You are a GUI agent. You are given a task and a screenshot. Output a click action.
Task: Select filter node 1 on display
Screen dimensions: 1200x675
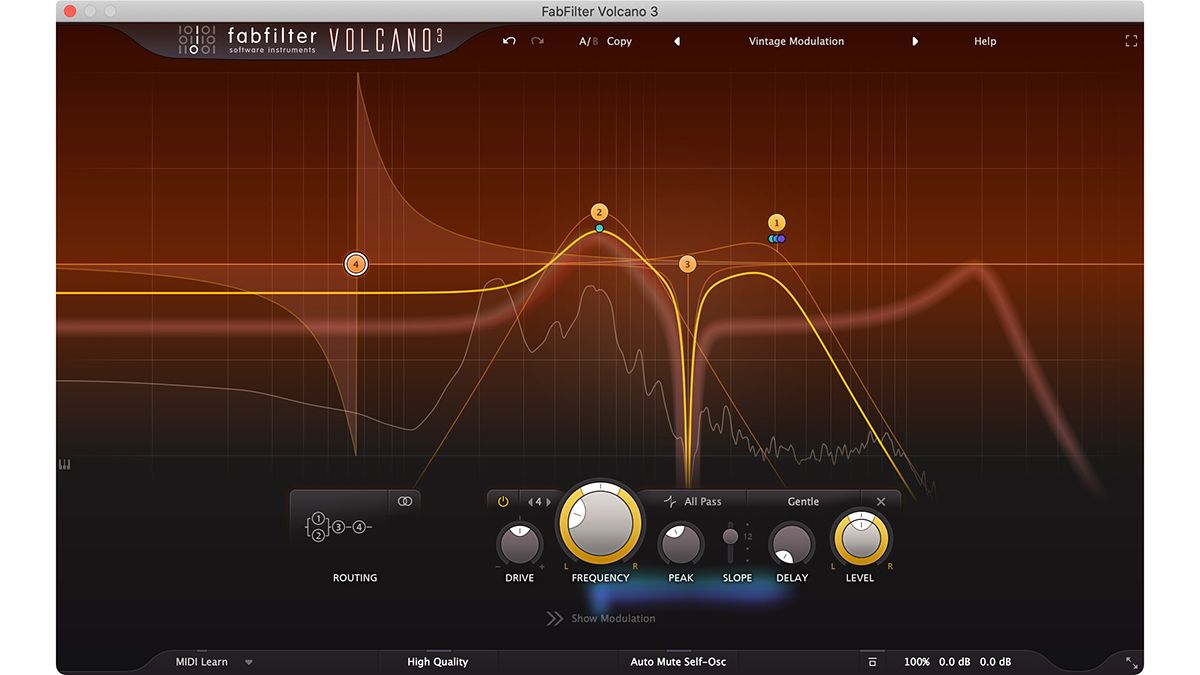coord(777,222)
